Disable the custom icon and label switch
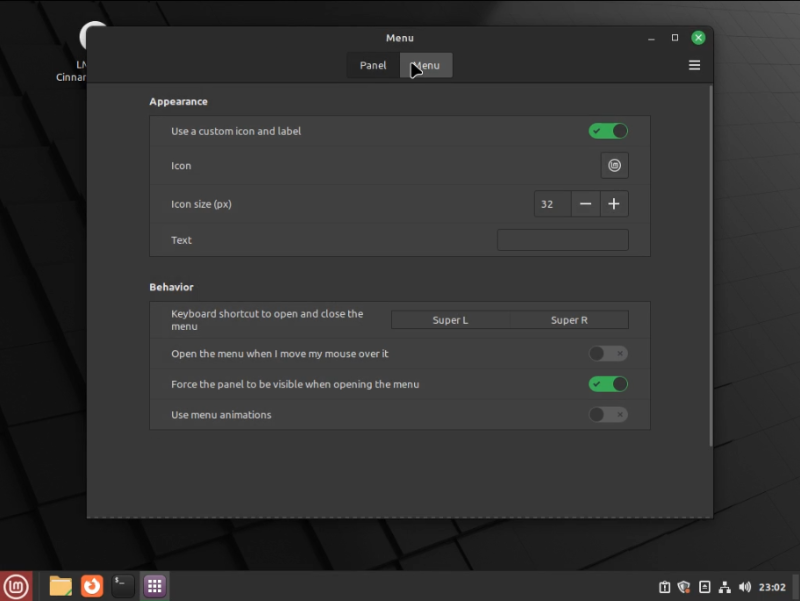 click(x=608, y=131)
